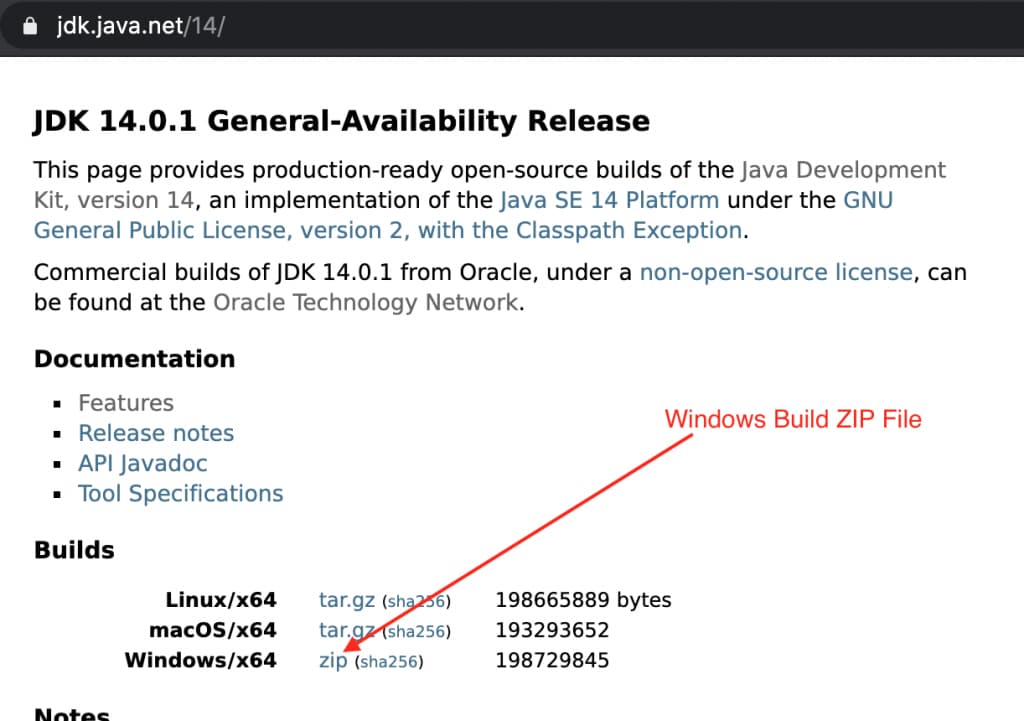Click the JDK 14.0.1 General-Availability Release heading
The height and width of the screenshot is (721, 1024).
click(x=342, y=121)
